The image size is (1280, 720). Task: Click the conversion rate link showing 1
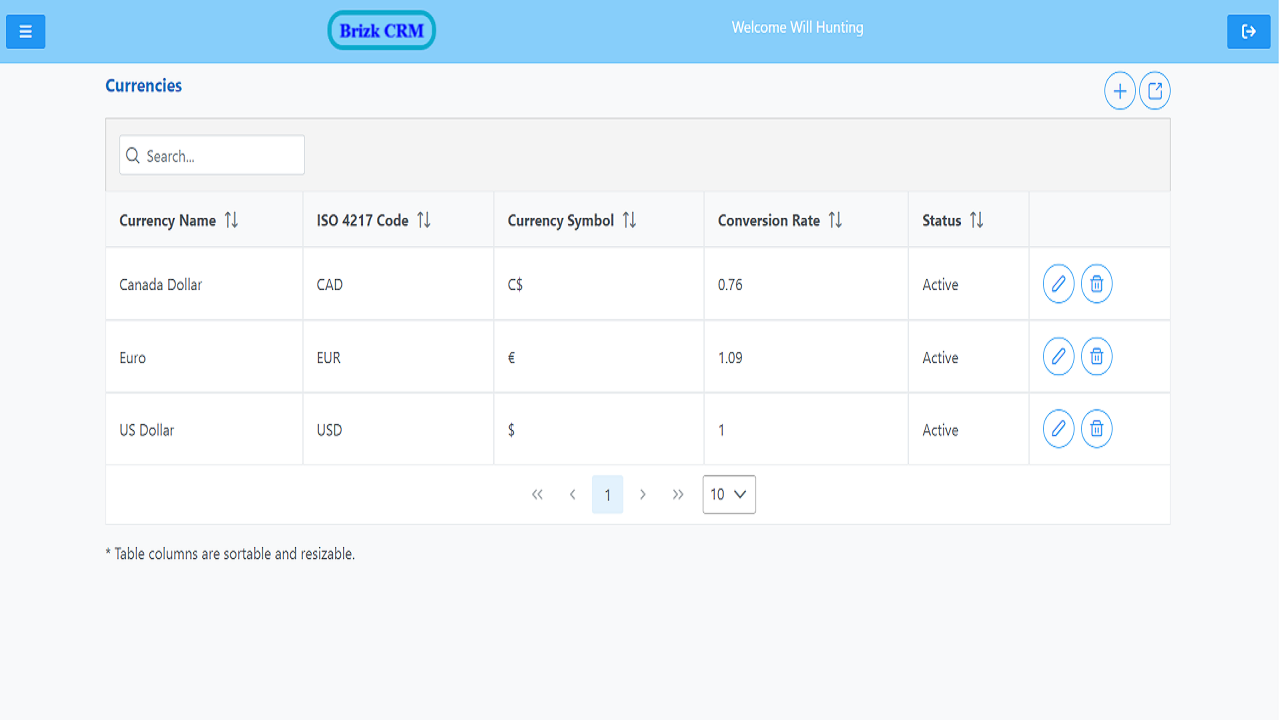tap(721, 429)
